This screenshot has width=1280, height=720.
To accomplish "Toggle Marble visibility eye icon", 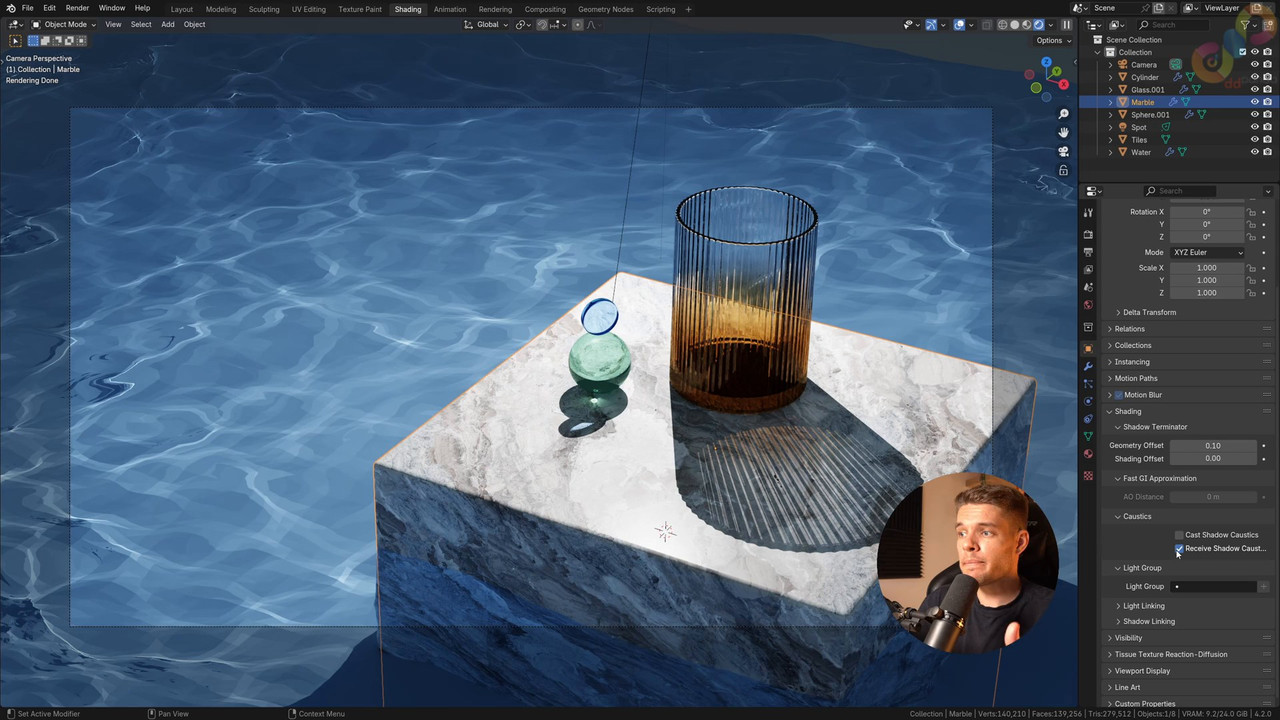I will [1255, 102].
